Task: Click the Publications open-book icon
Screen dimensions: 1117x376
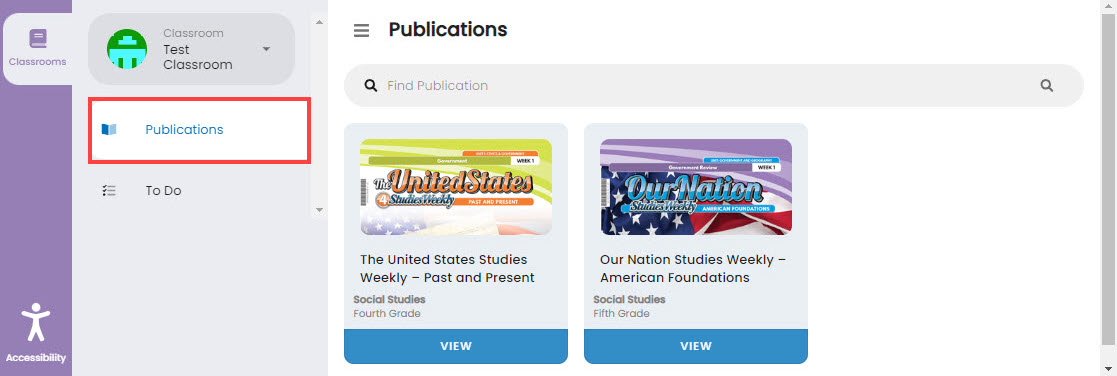Action: click(109, 130)
